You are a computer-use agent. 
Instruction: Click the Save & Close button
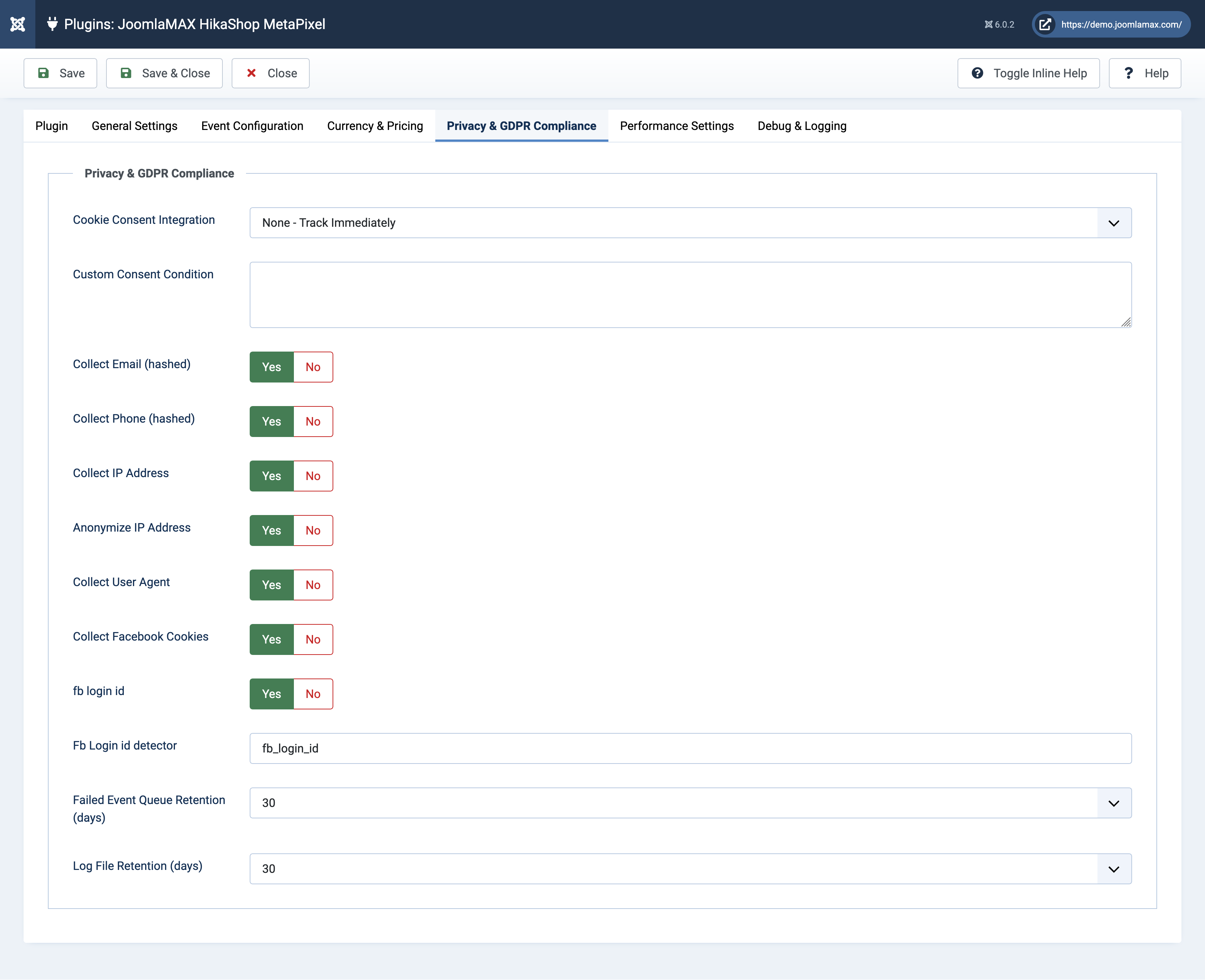click(x=164, y=73)
